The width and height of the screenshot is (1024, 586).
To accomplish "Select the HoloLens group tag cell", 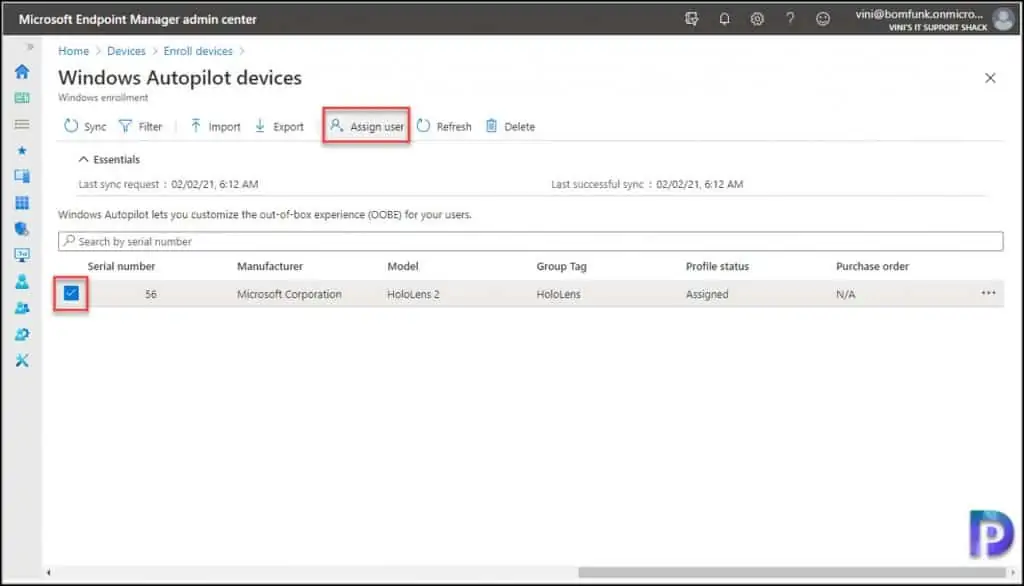I will (x=558, y=294).
